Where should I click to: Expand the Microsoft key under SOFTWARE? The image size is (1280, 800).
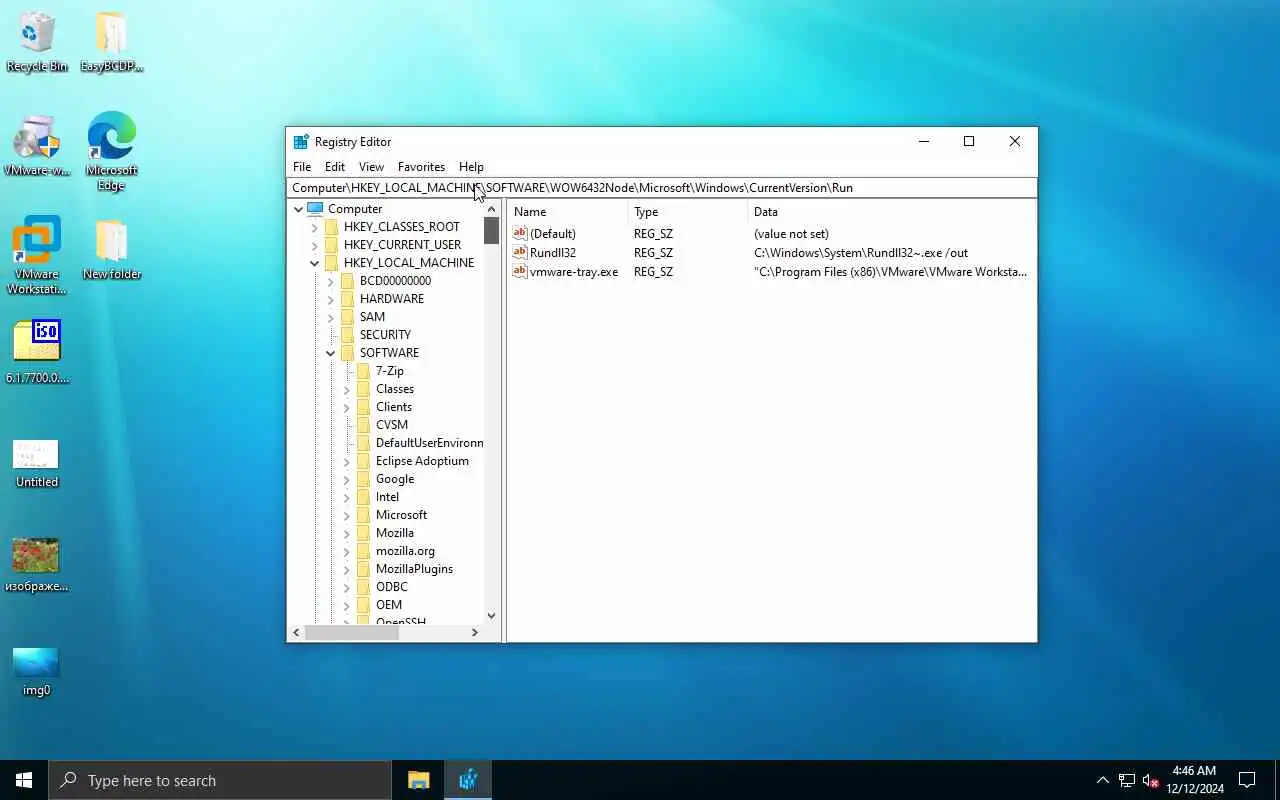pos(346,515)
